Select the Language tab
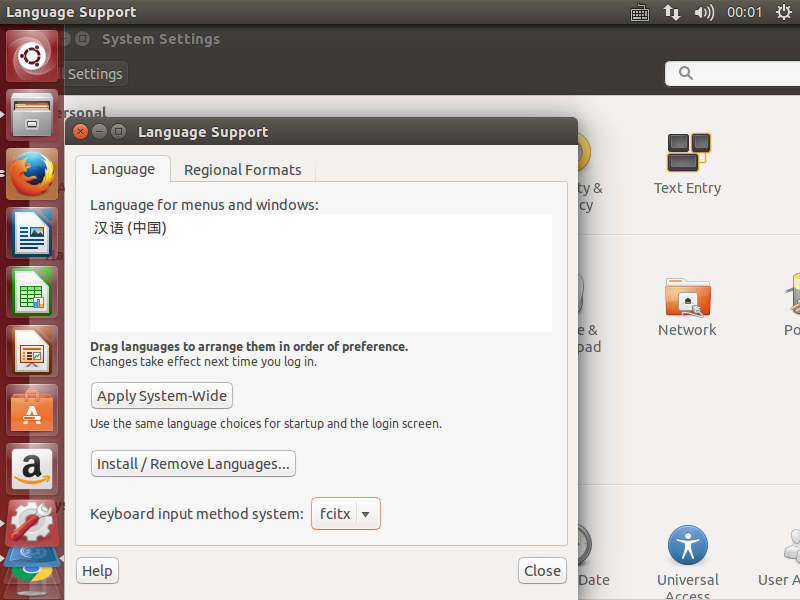Screen dimensions: 800x600 (x=123, y=169)
